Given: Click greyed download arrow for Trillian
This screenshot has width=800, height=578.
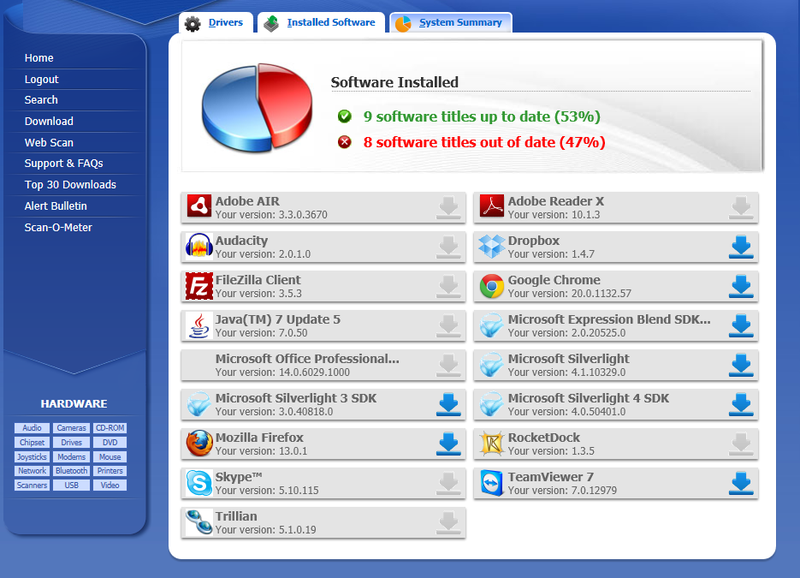Looking at the screenshot, I should (x=448, y=522).
